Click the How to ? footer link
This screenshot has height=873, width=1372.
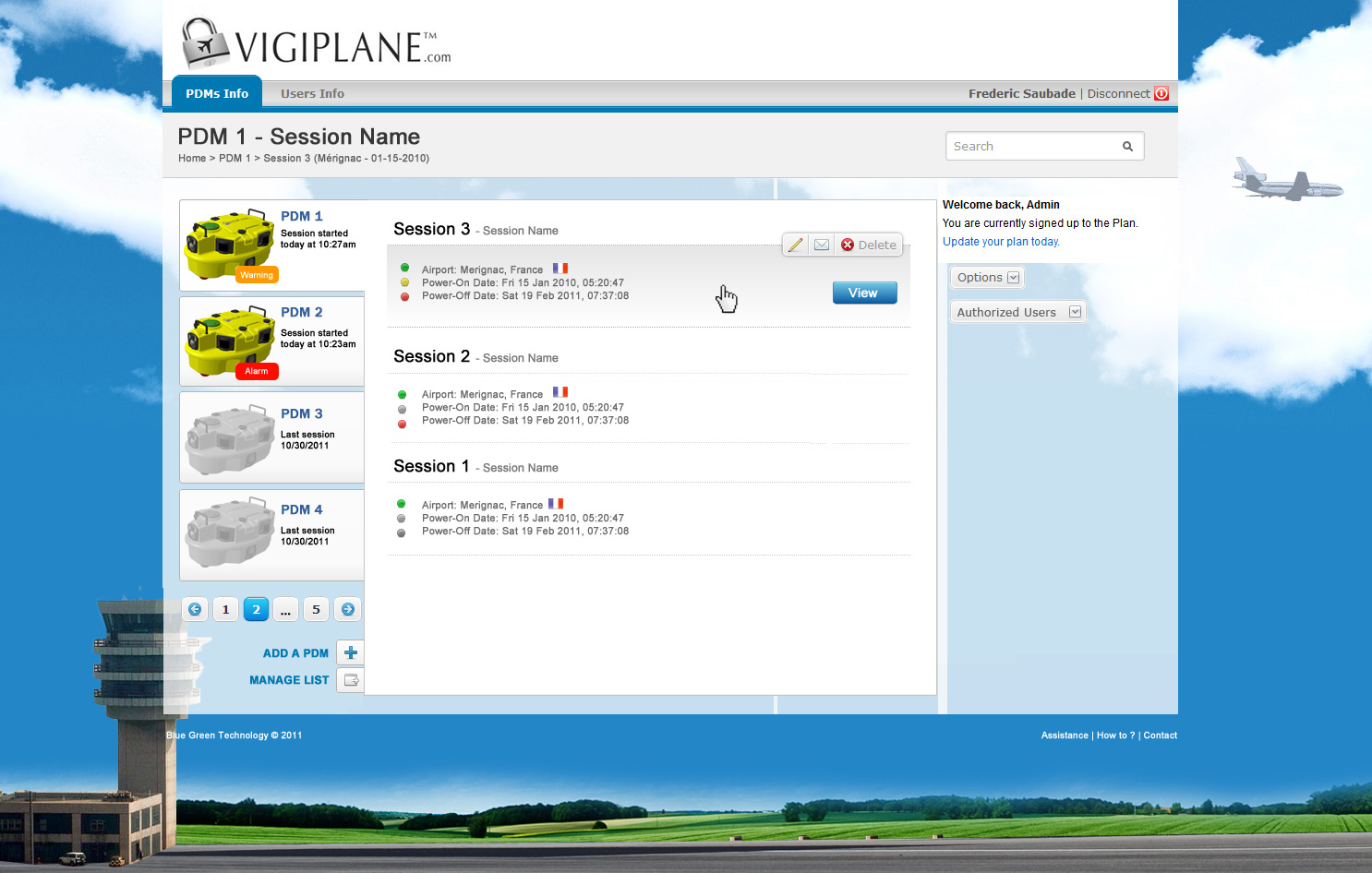pos(1115,735)
